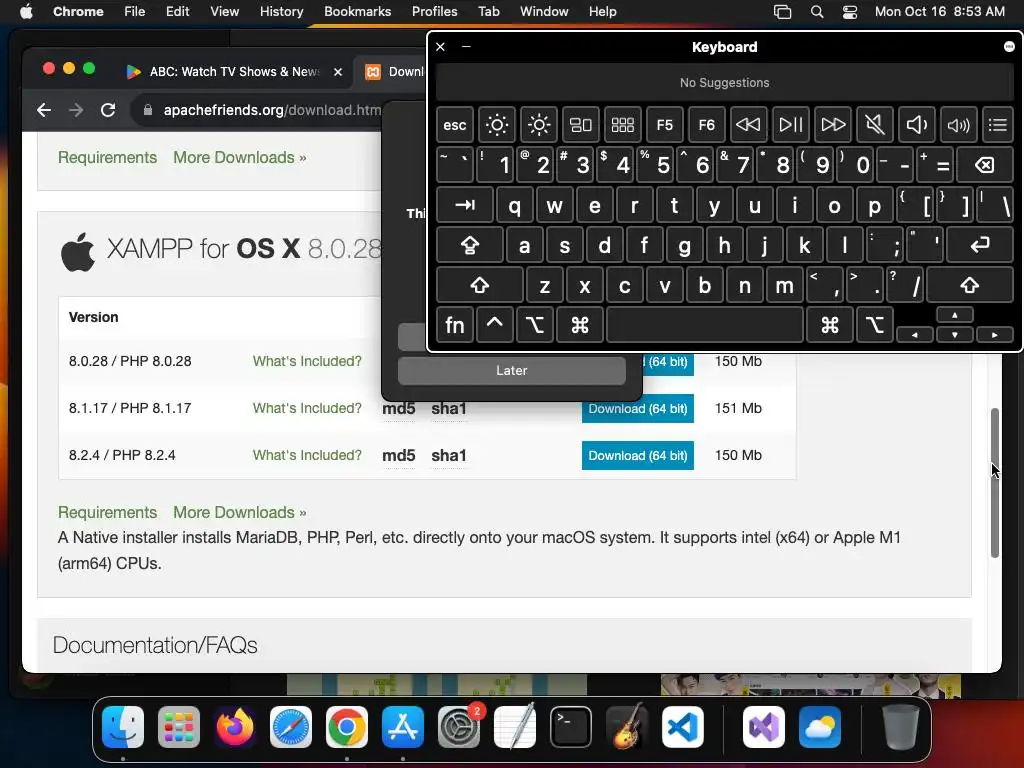Open sha1 link for version 8.1.17
Viewport: 1024px width, 768px height.
point(449,408)
